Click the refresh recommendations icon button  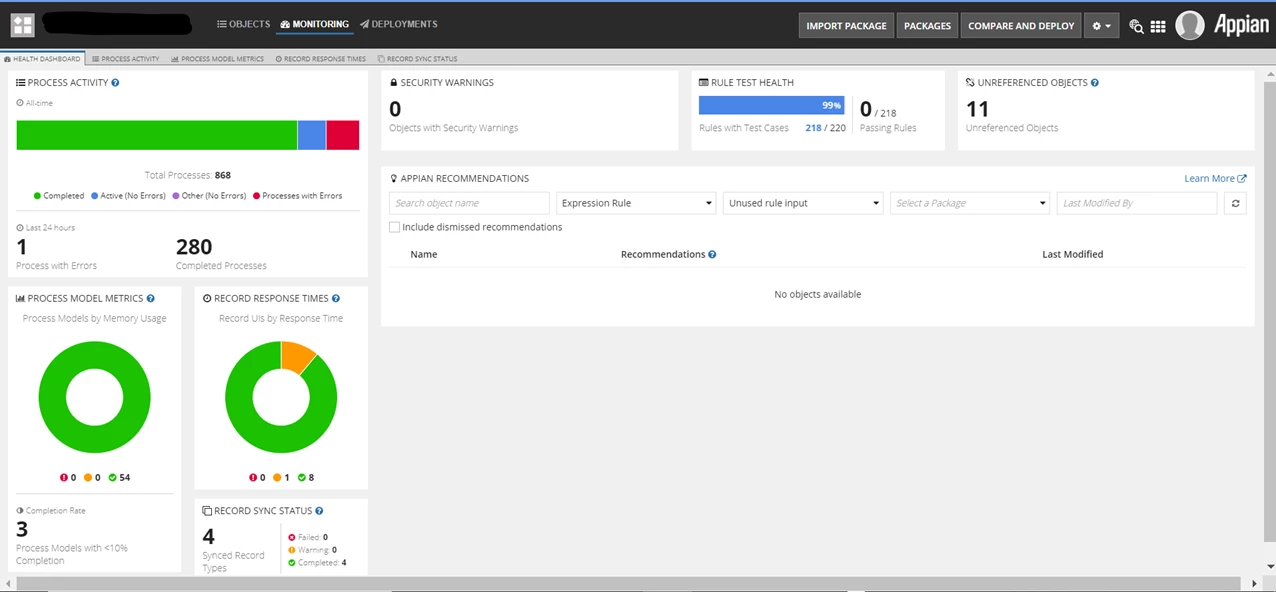(x=1235, y=203)
